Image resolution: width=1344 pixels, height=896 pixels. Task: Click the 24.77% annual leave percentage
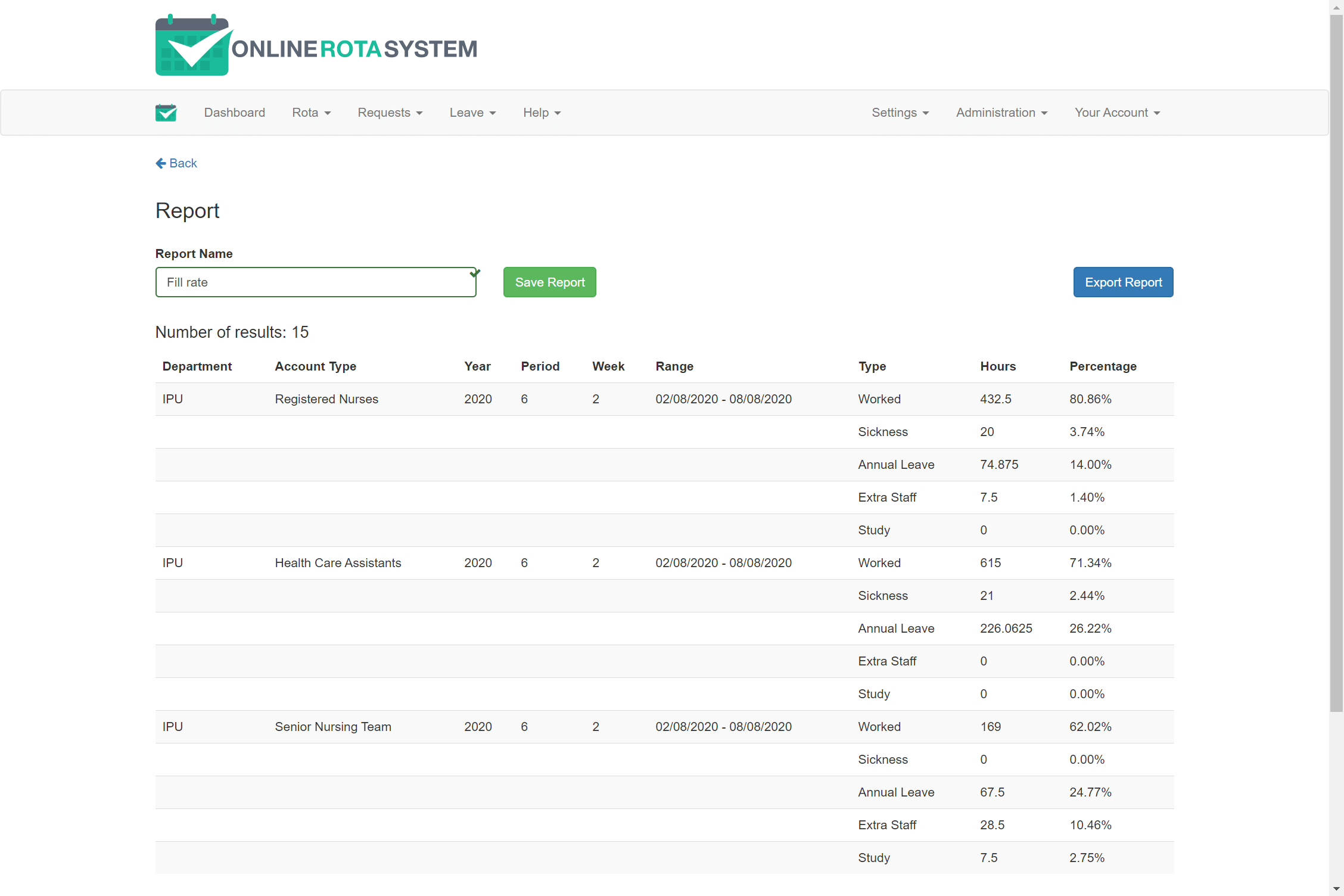[1091, 792]
